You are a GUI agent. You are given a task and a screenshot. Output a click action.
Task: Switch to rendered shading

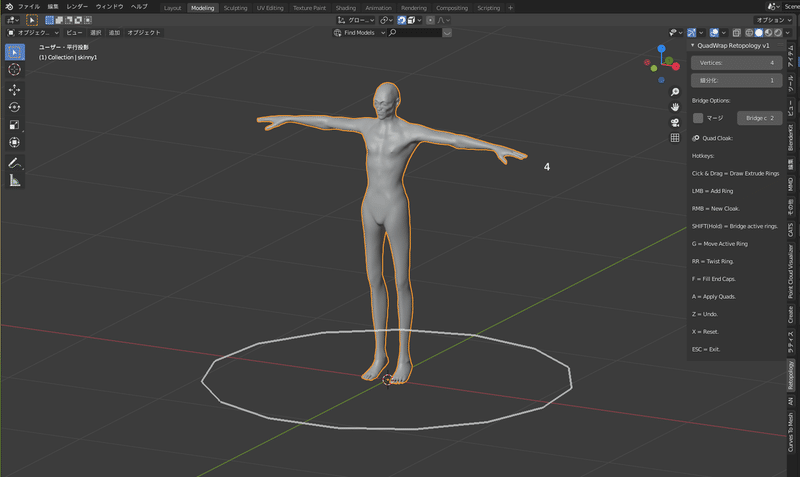(778, 33)
